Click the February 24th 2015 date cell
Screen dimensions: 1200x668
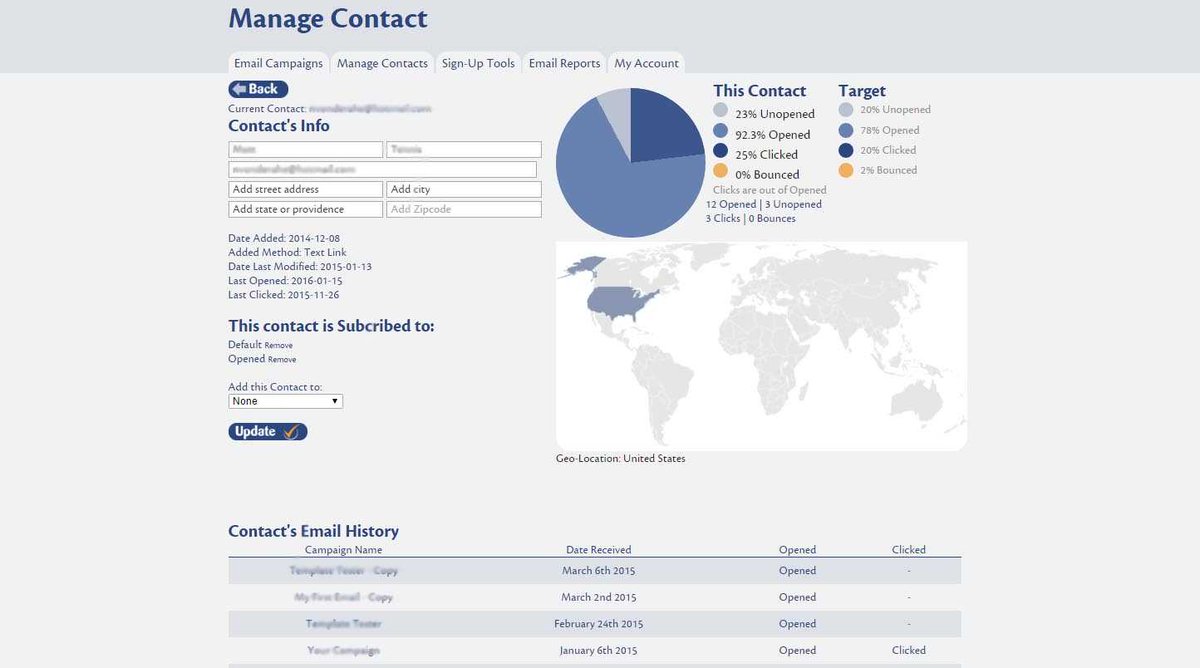598,624
